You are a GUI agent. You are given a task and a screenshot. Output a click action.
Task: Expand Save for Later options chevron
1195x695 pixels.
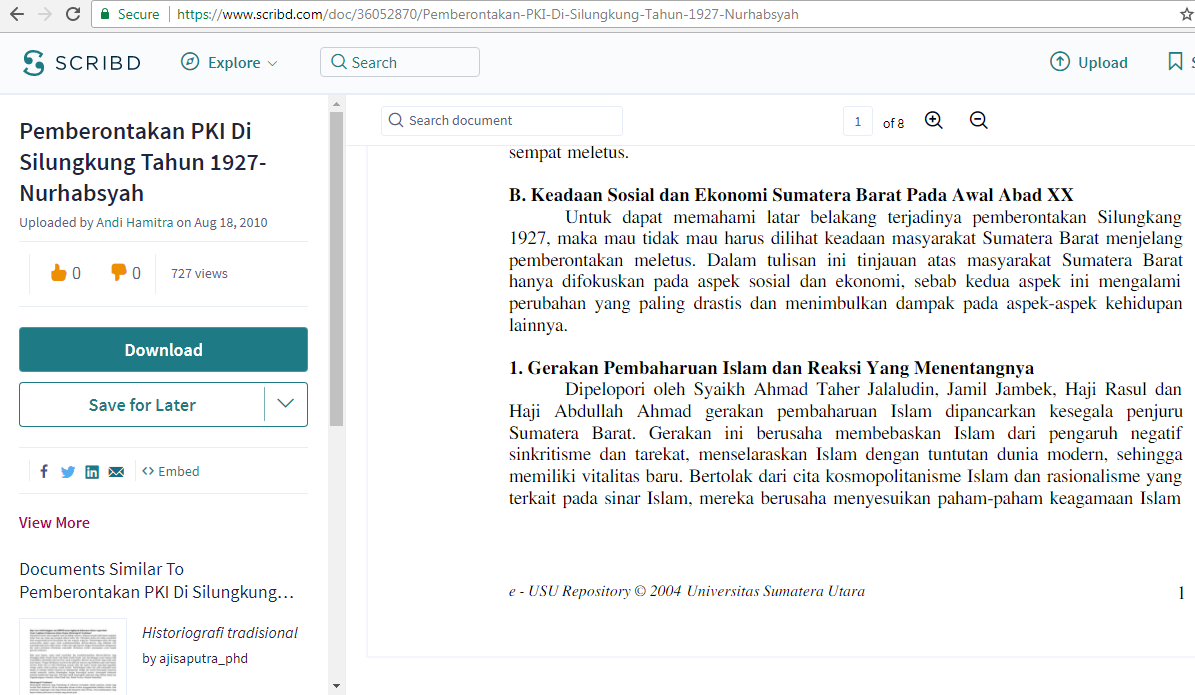286,404
